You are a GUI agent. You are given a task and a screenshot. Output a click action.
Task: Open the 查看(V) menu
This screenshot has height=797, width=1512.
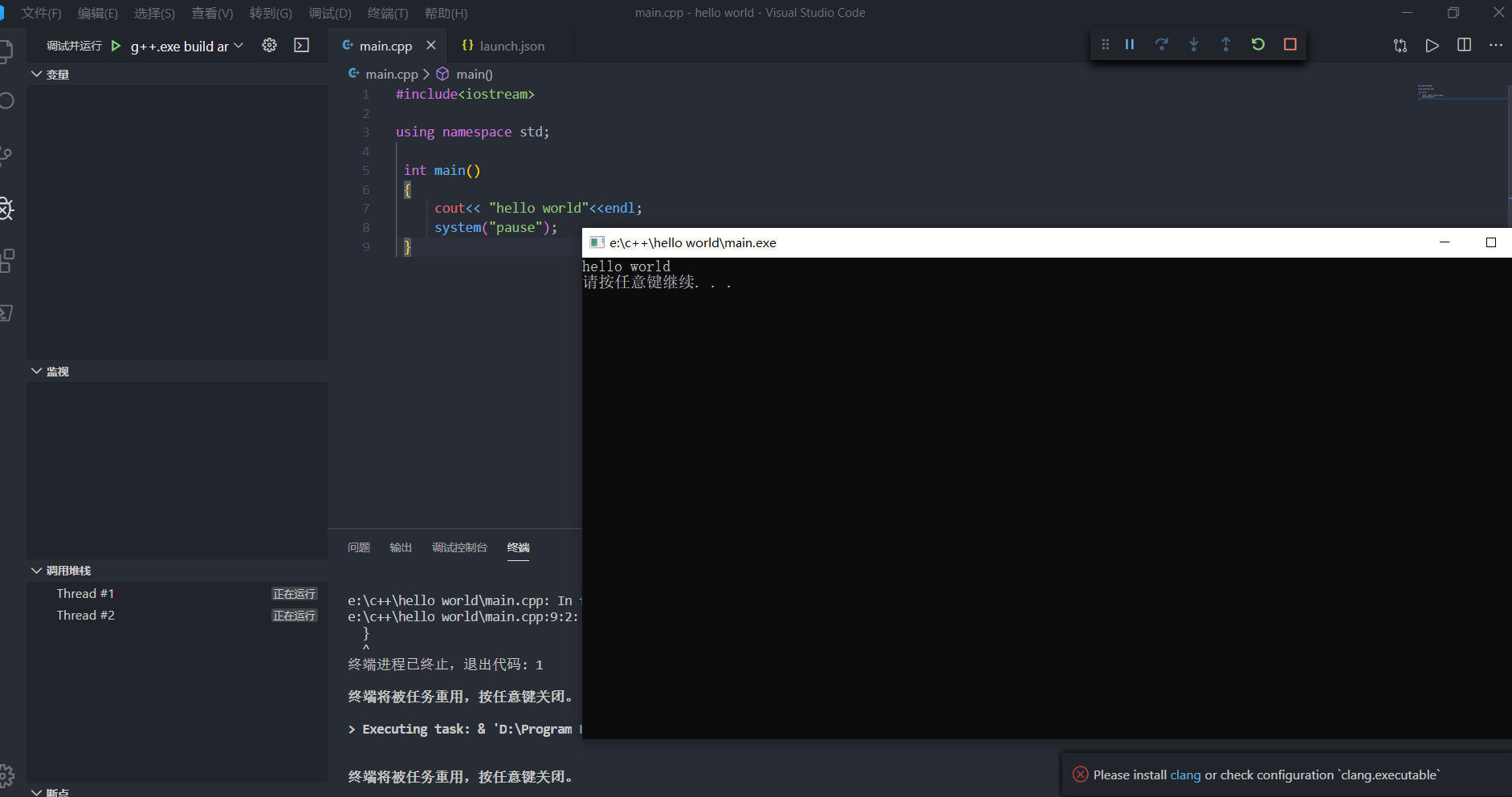point(212,13)
